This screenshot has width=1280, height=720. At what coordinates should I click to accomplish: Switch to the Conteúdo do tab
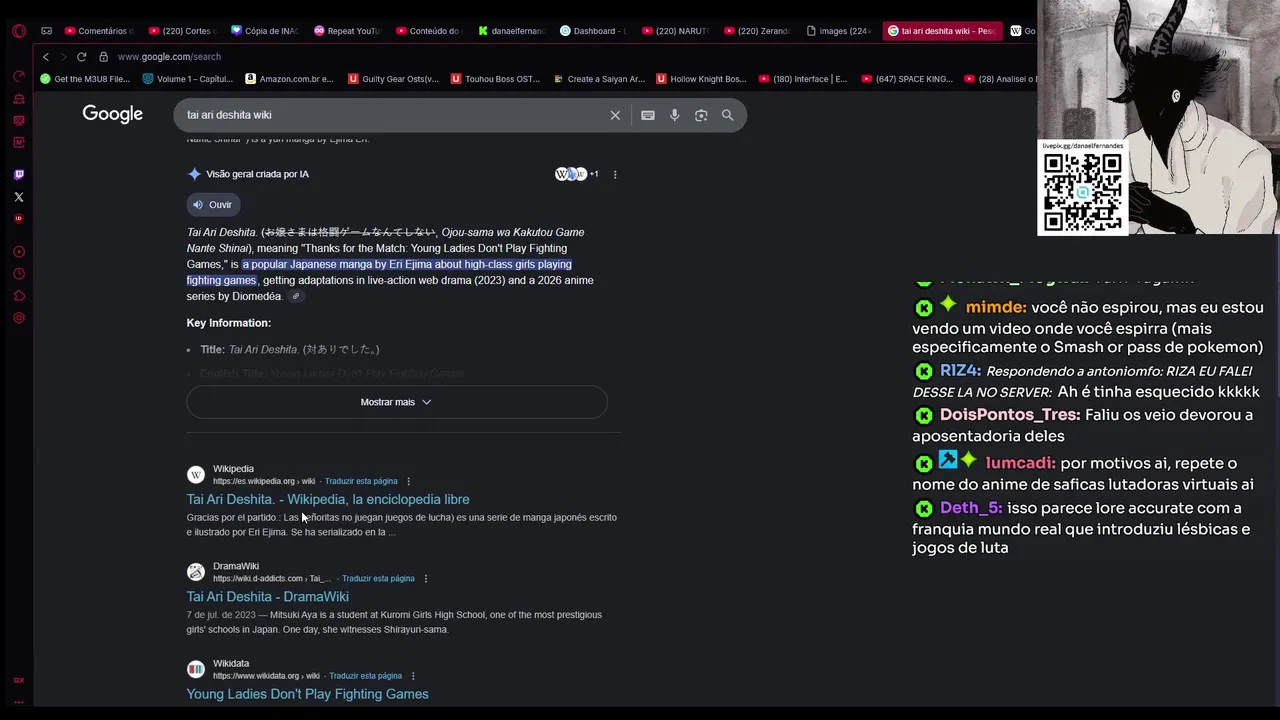[431, 31]
